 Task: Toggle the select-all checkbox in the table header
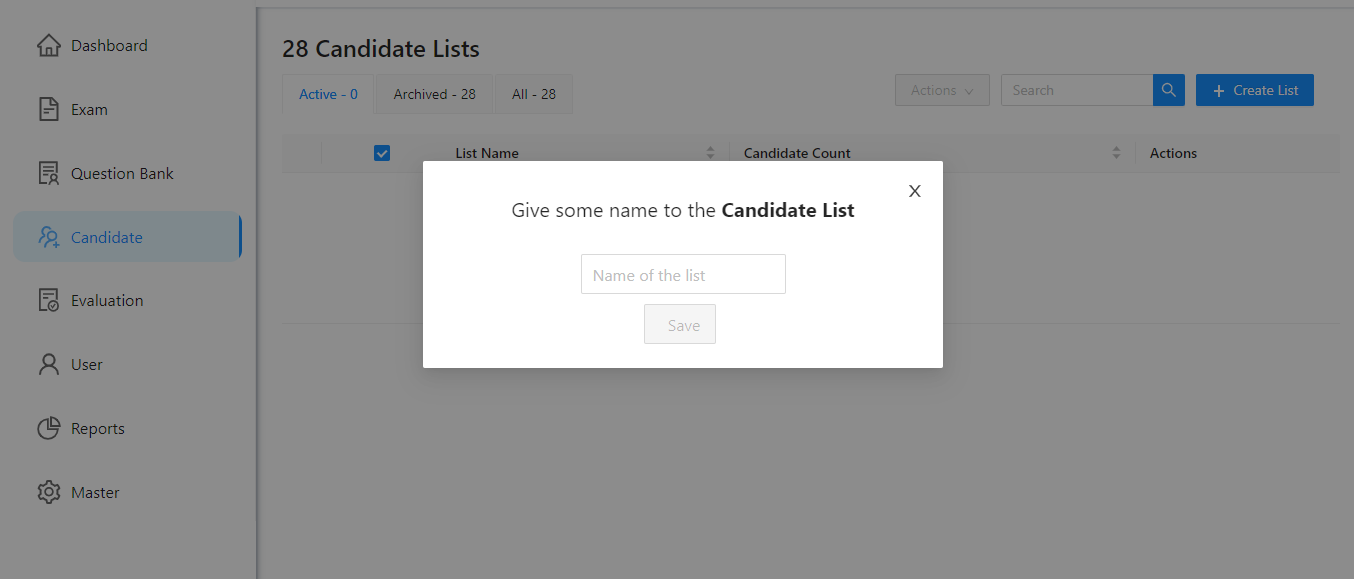pos(381,153)
